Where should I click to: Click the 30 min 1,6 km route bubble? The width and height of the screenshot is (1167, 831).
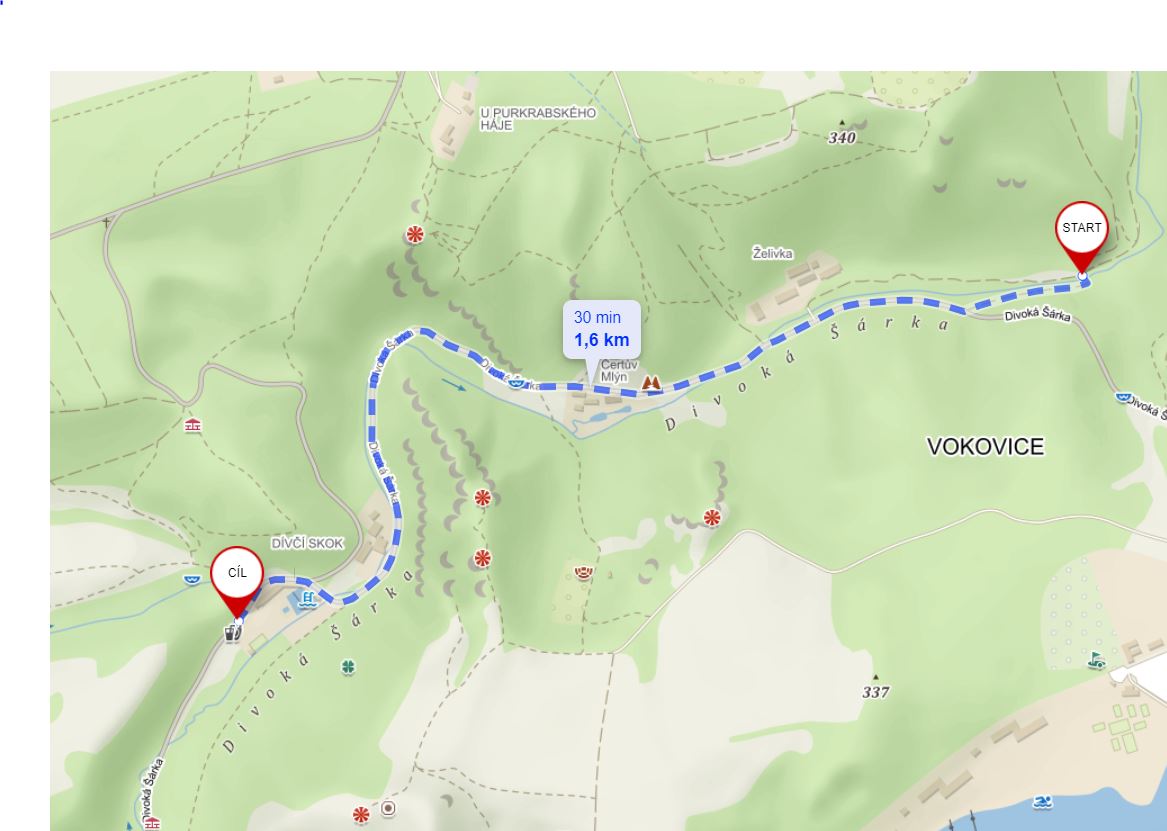[601, 330]
